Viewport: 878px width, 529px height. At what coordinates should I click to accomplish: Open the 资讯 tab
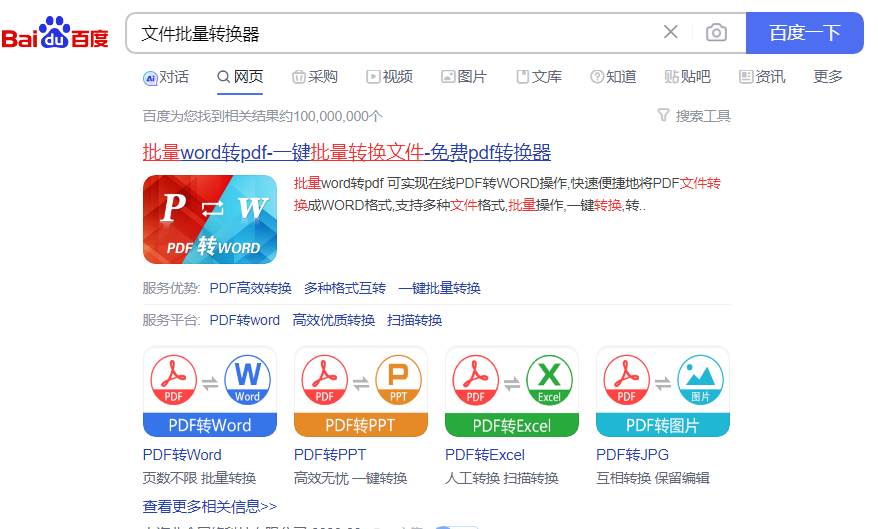(762, 77)
